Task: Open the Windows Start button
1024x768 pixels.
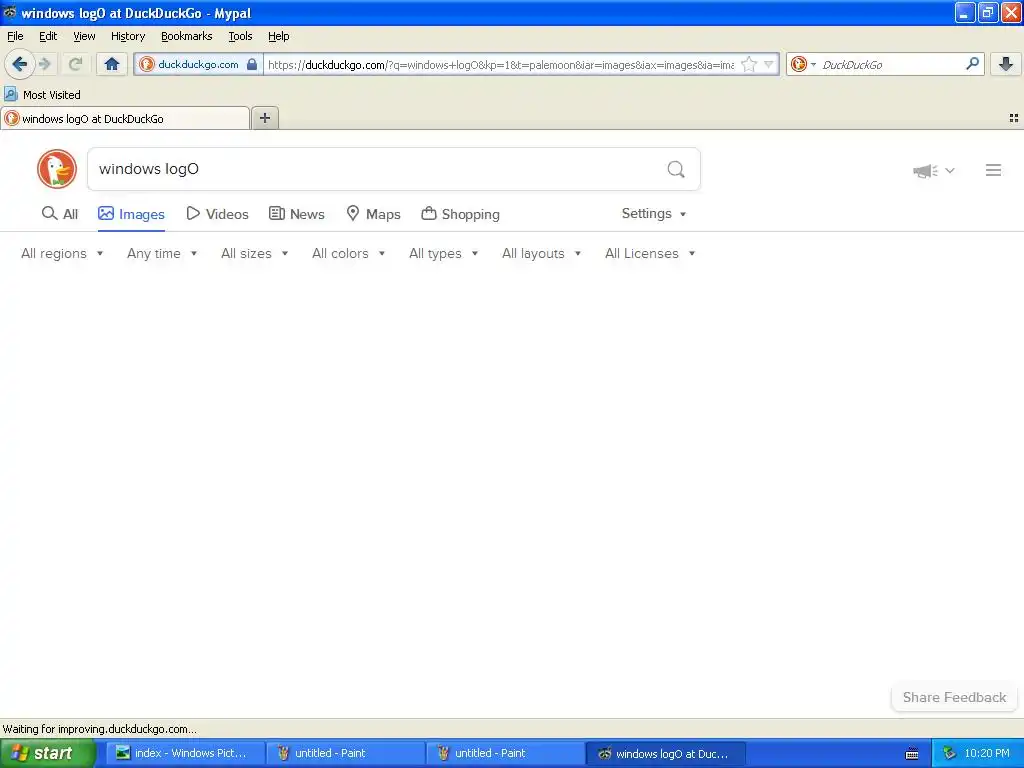Action: coord(48,753)
